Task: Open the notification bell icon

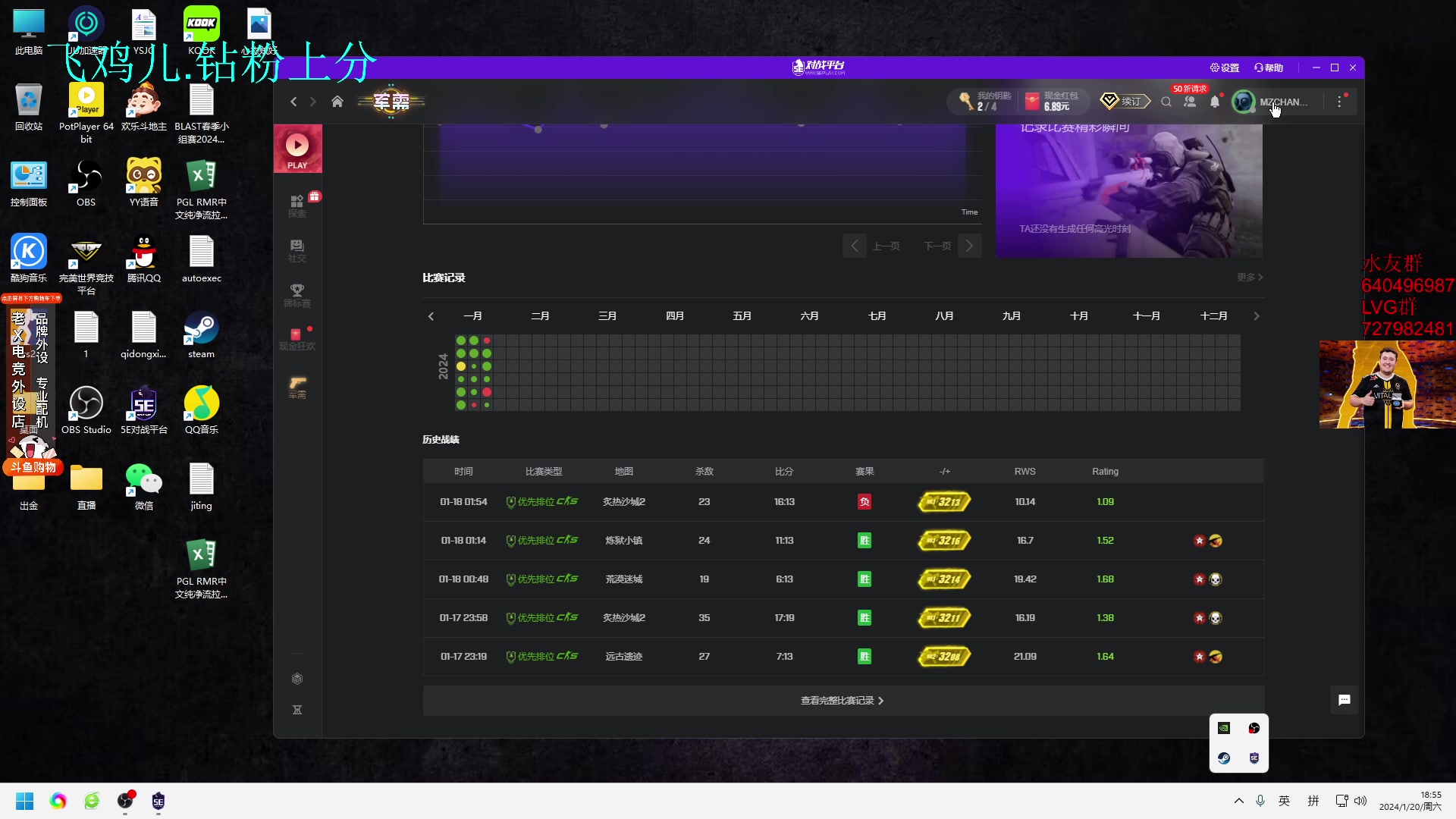Action: (1215, 102)
